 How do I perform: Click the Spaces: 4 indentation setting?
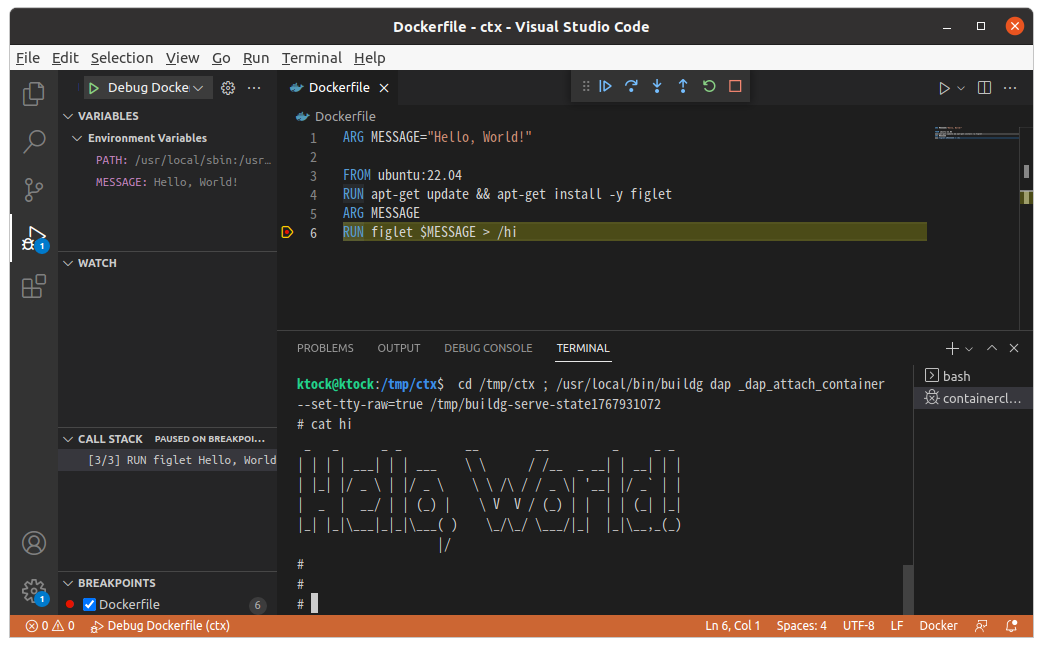(x=801, y=625)
